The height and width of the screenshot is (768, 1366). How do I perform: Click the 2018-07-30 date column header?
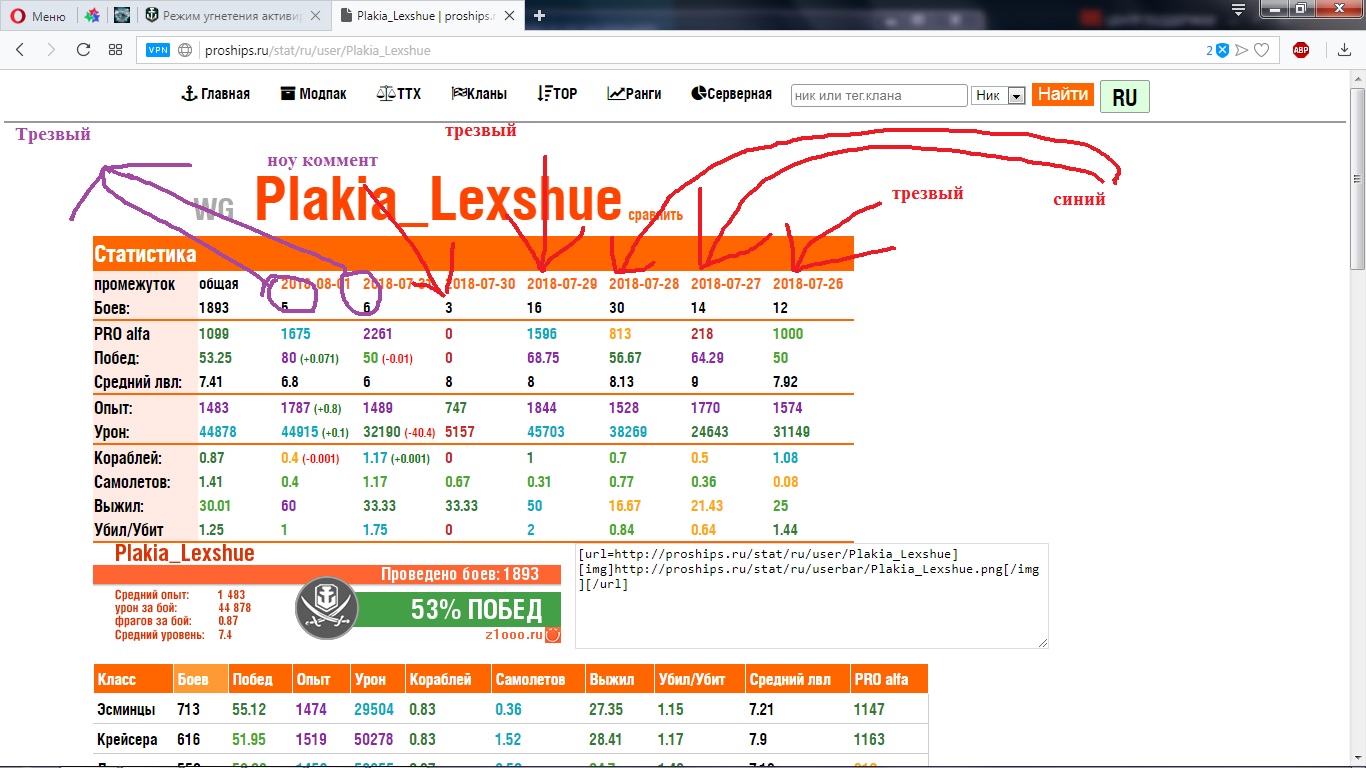tap(481, 284)
